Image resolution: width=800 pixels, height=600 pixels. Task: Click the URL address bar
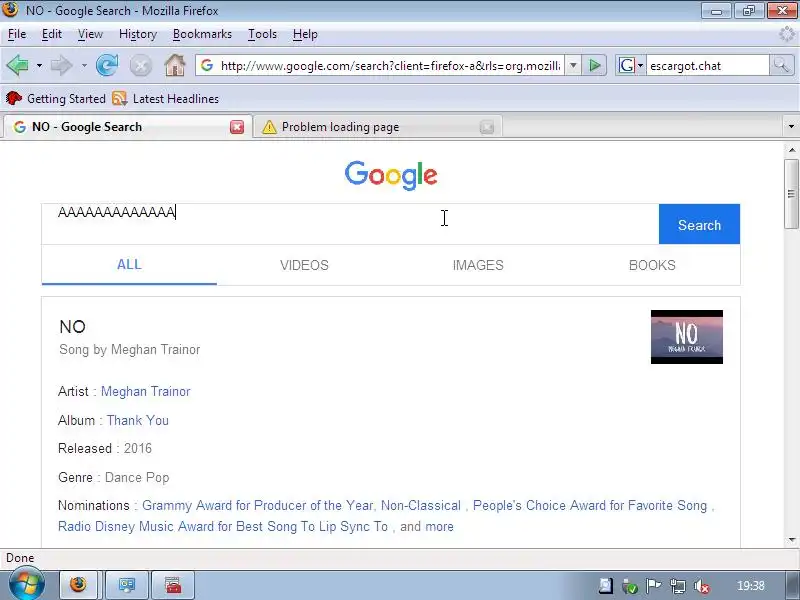(x=388, y=65)
